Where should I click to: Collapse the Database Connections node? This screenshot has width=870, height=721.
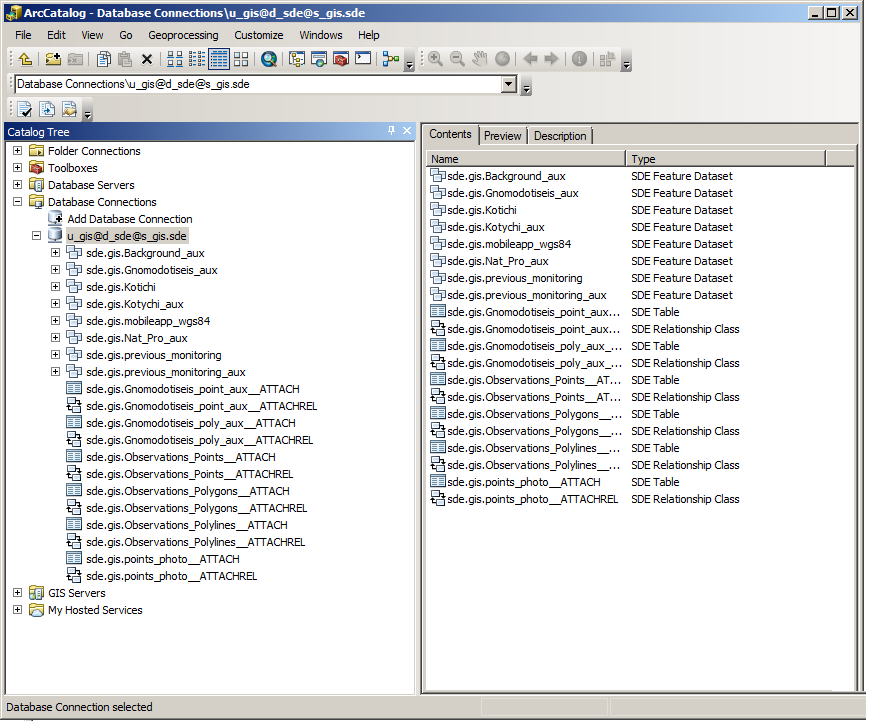(18, 202)
